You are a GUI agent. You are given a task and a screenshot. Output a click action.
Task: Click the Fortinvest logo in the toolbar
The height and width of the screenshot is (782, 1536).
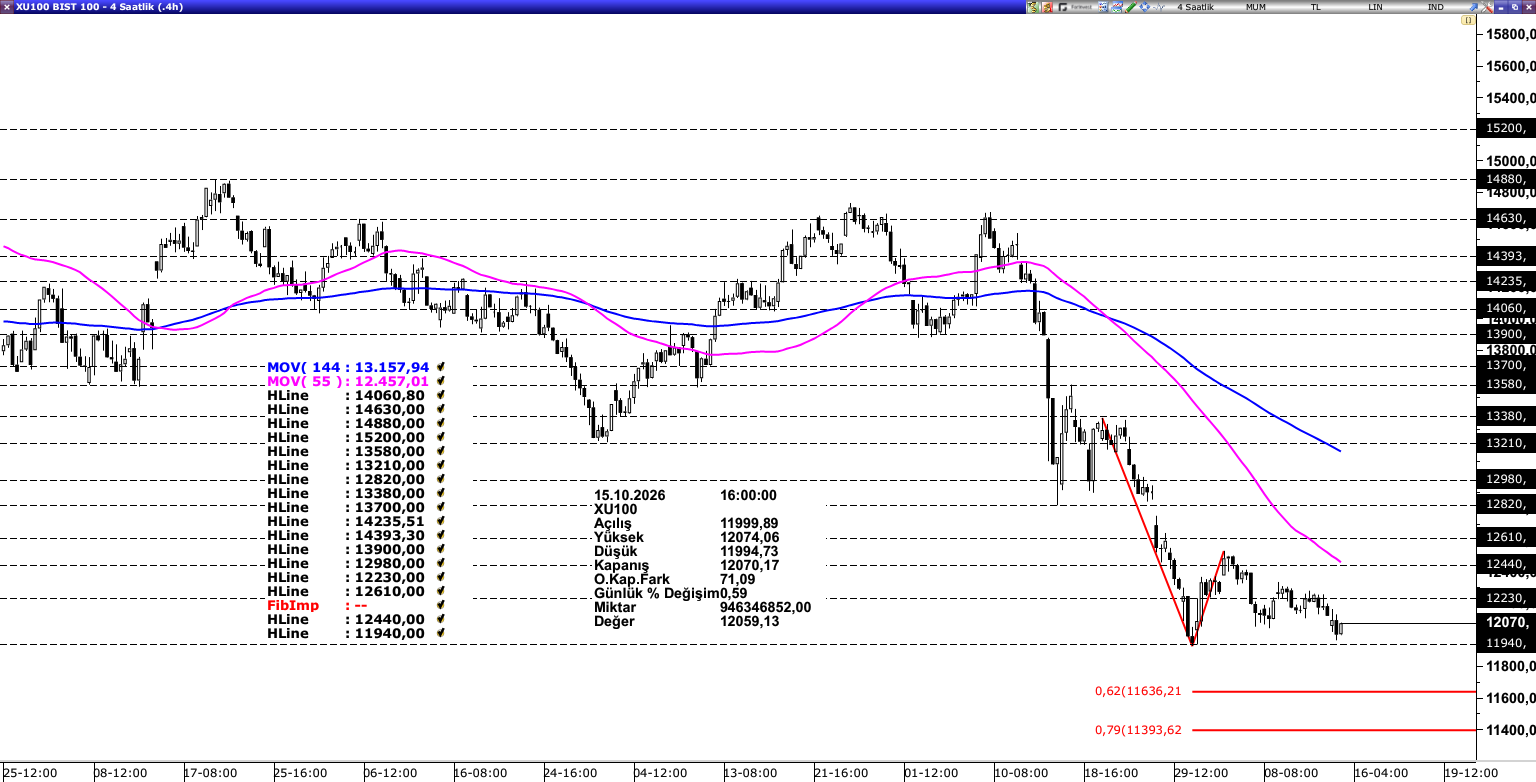click(1075, 7)
